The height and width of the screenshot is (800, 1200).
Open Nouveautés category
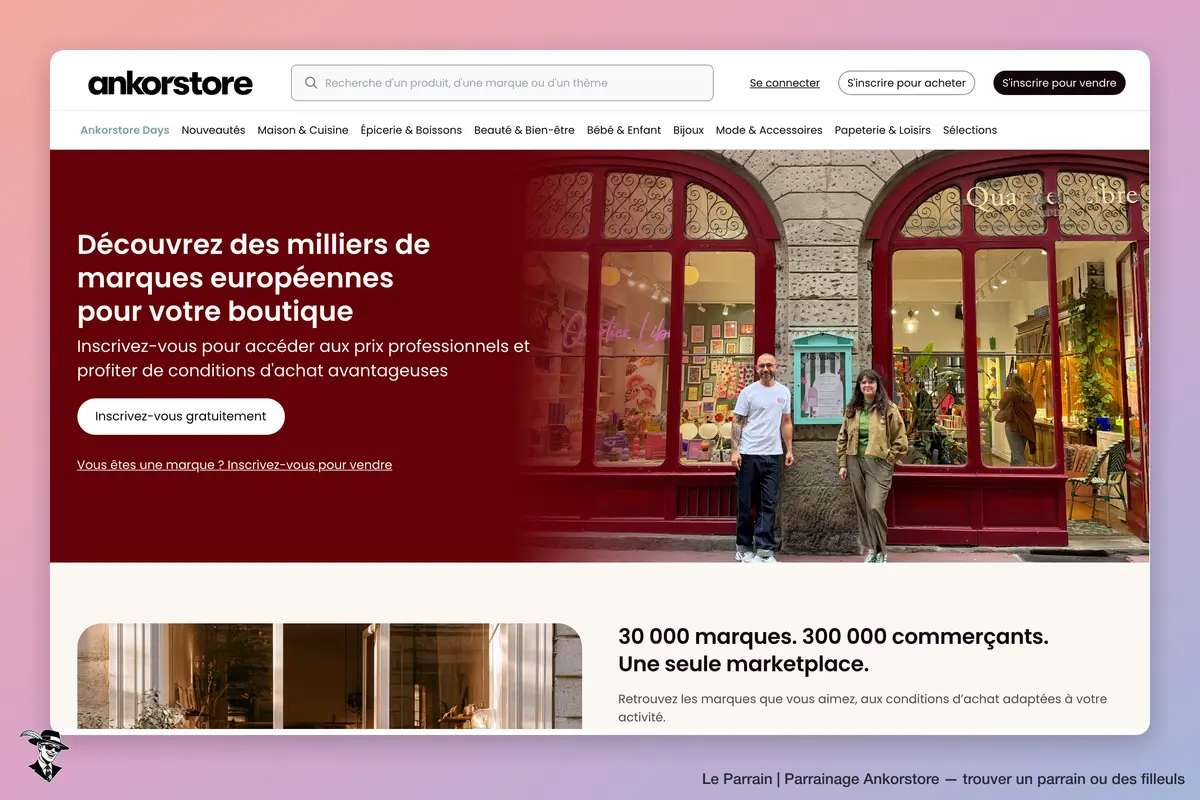click(x=213, y=130)
